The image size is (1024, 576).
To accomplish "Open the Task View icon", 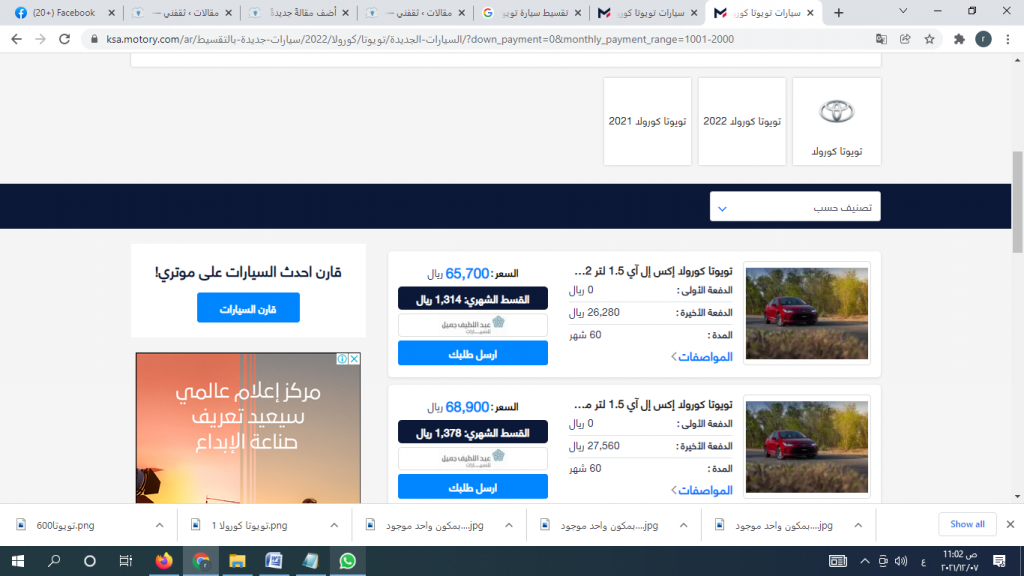I will [x=125, y=561].
